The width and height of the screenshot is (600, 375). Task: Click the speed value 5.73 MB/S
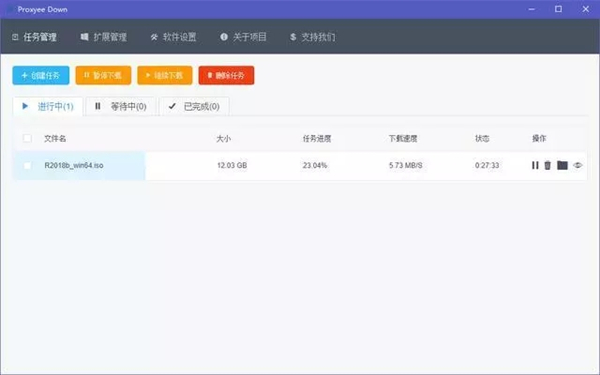(406, 165)
